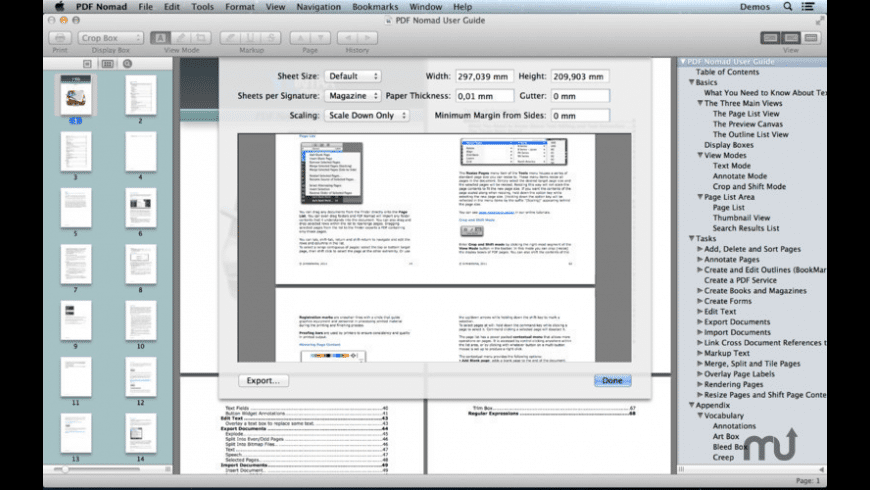Open the Apple menu
Screen dimensions: 870x490
tap(59, 7)
